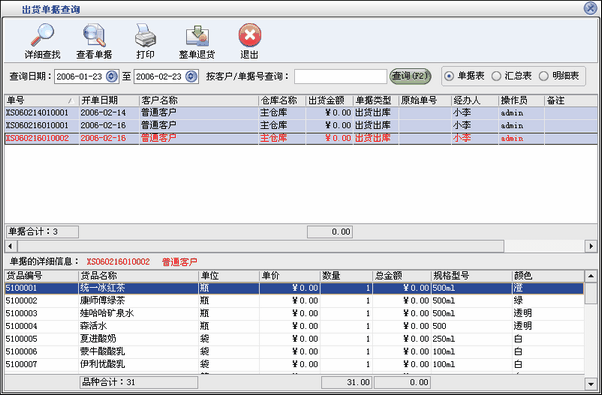Viewport: 602px width, 395px height.
Task: Sort by the 单号 column header
Action: coord(41,101)
